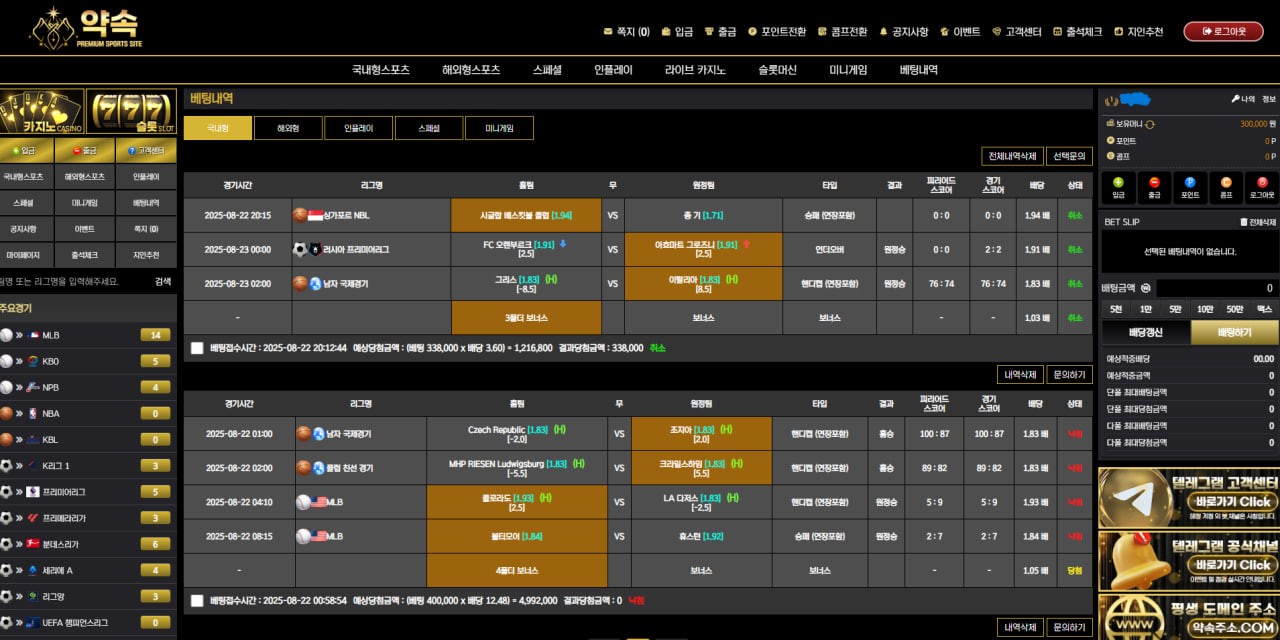
Task: Open the 카지노 casino cards banner
Action: point(41,111)
